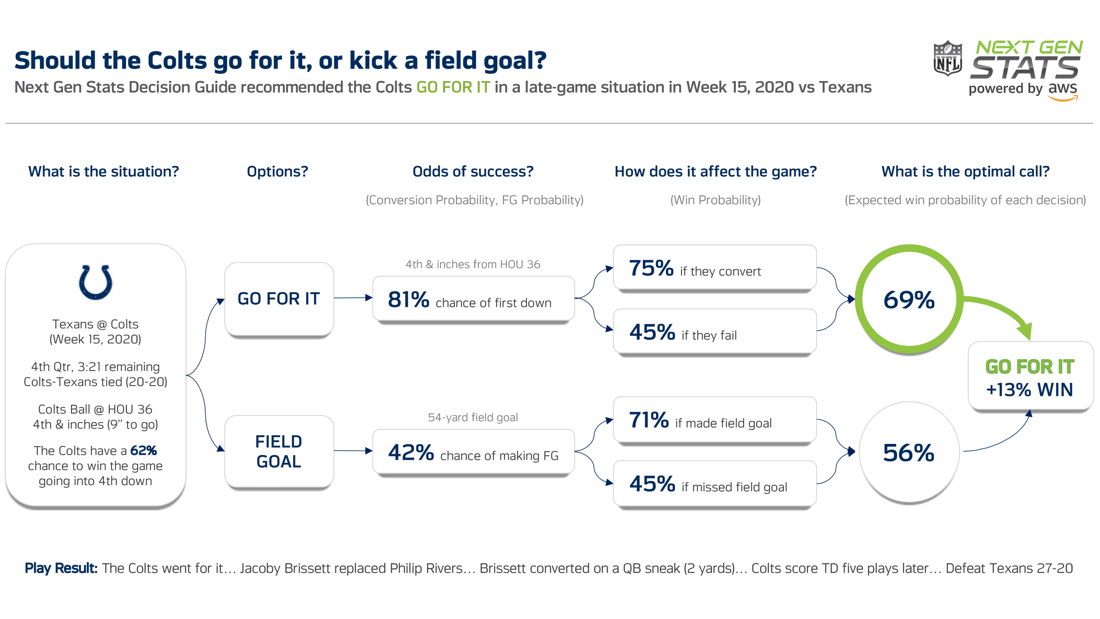Click the 45% if missed field goal box
The width and height of the screenshot is (1100, 619).
coord(714,485)
